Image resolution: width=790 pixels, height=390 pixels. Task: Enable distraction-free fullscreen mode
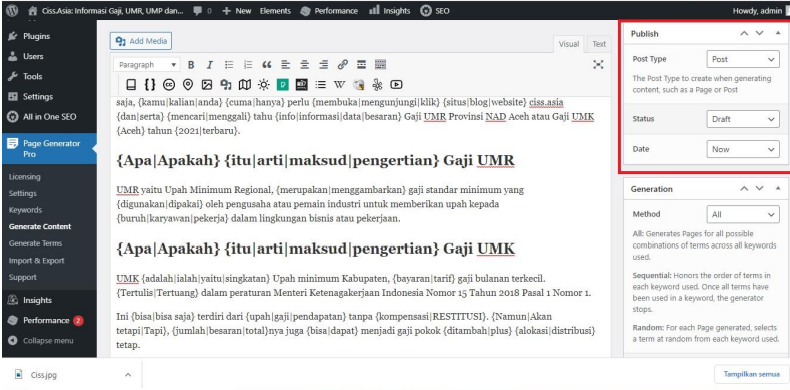(598, 64)
